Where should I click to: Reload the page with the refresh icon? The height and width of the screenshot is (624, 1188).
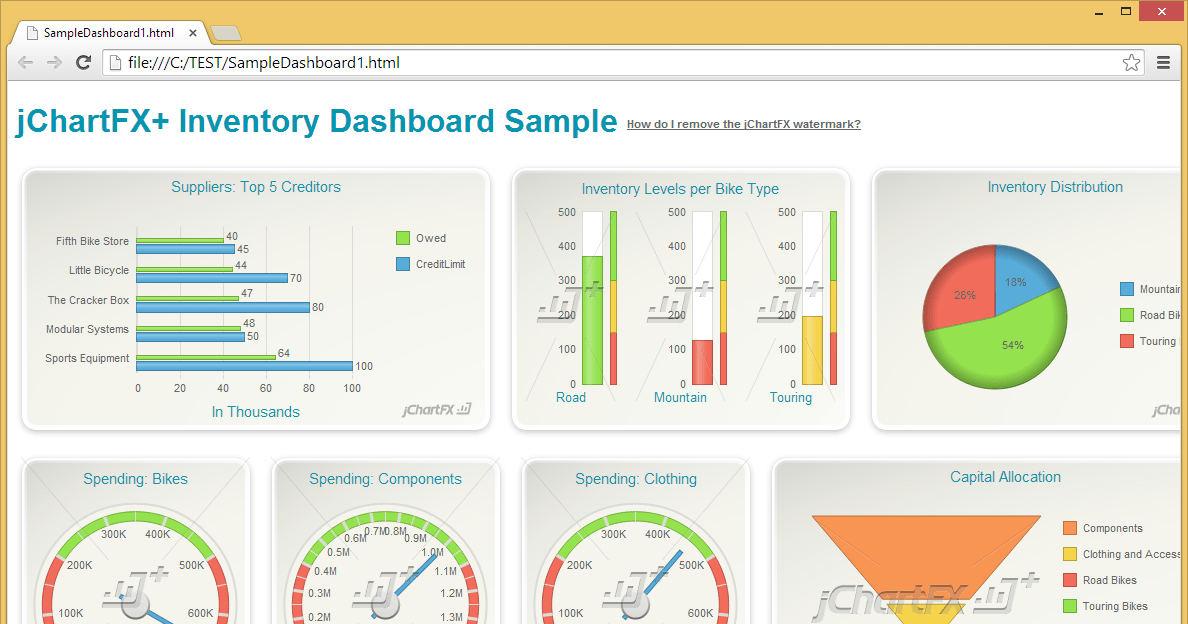click(84, 62)
